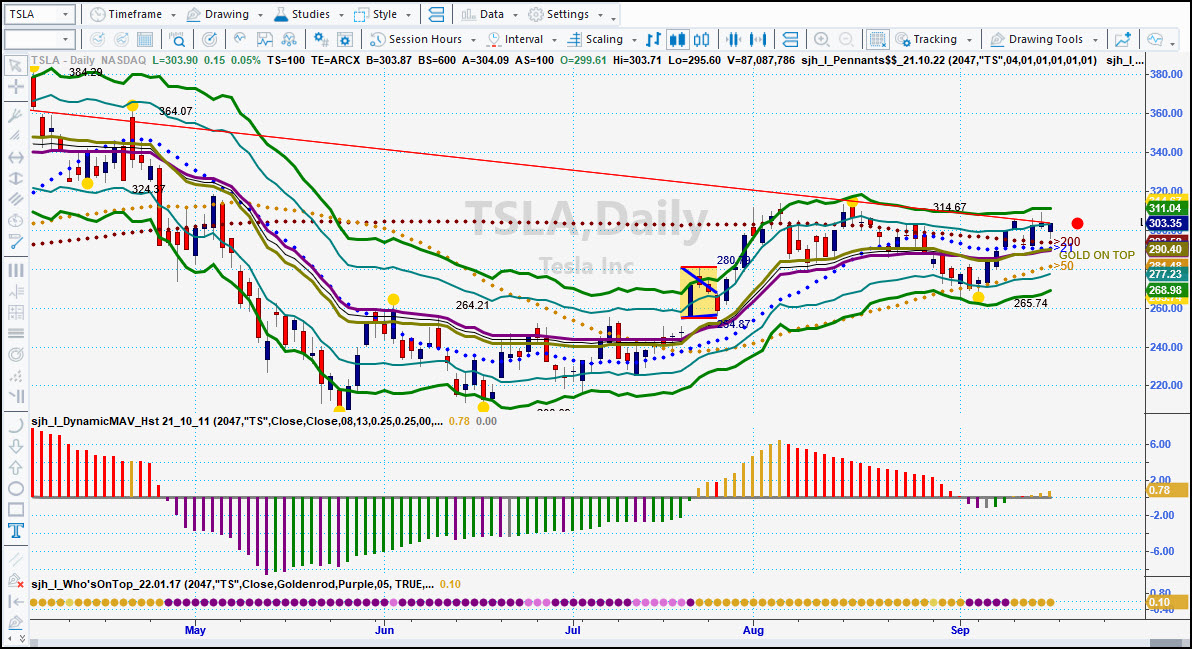
Task: Decrease bar spacing with compress icon
Action: (733, 40)
